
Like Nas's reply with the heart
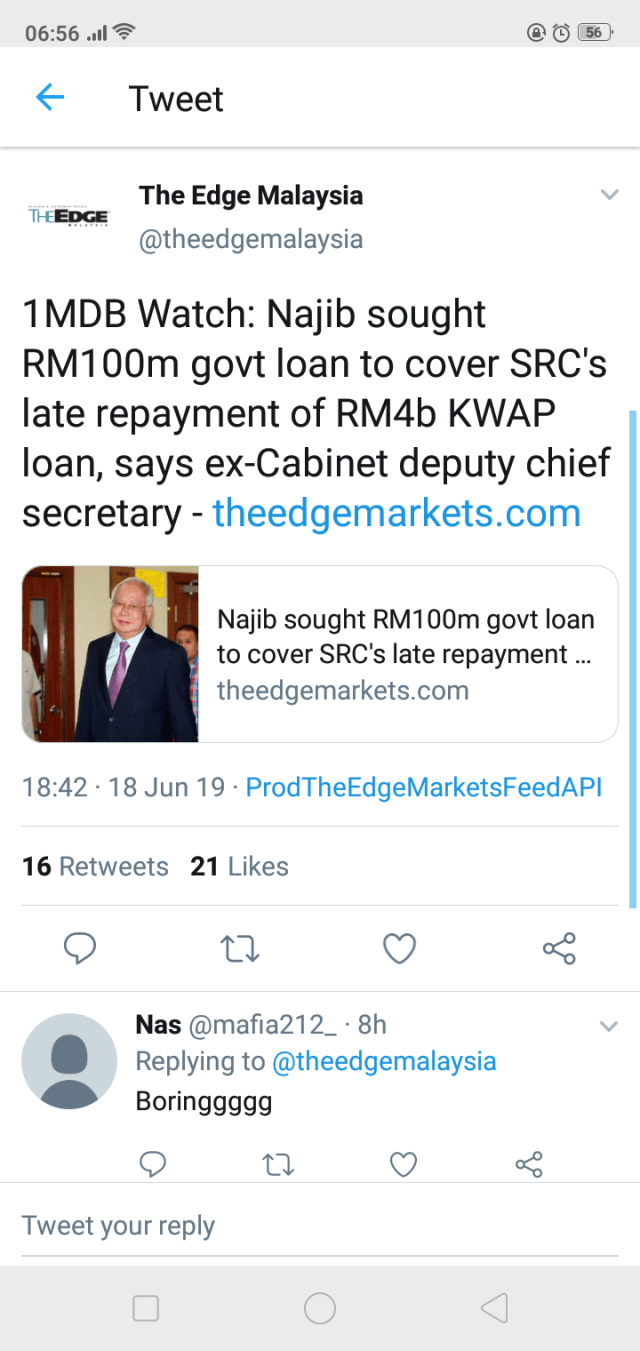(x=403, y=1164)
